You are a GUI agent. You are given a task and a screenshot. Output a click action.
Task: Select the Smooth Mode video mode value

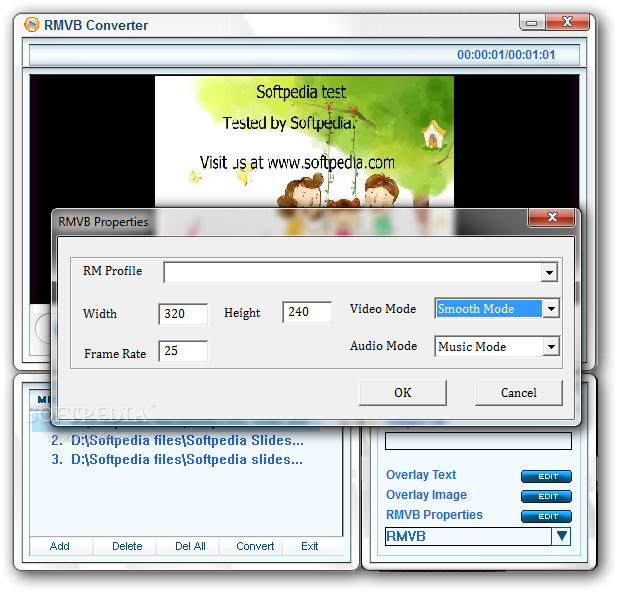pos(489,309)
